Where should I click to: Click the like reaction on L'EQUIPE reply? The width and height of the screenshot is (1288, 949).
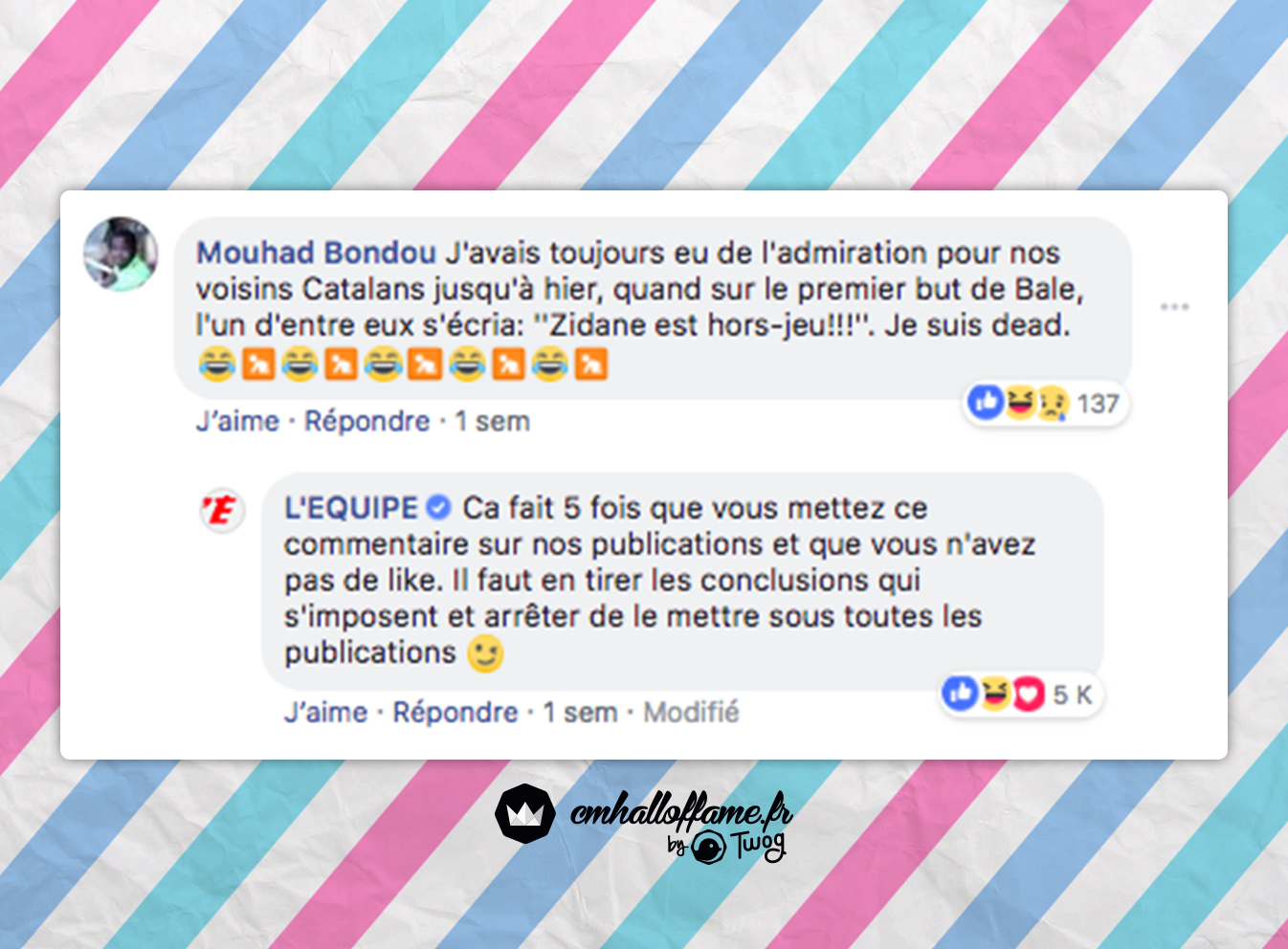[x=960, y=693]
